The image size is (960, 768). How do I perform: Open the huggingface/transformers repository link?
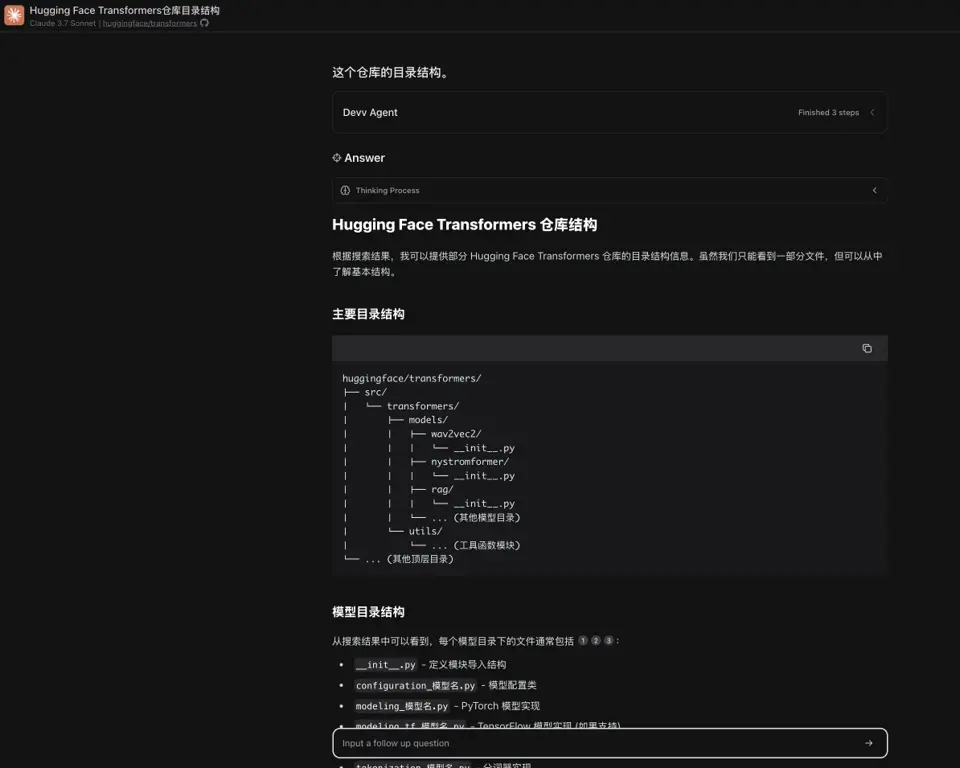pyautogui.click(x=149, y=23)
